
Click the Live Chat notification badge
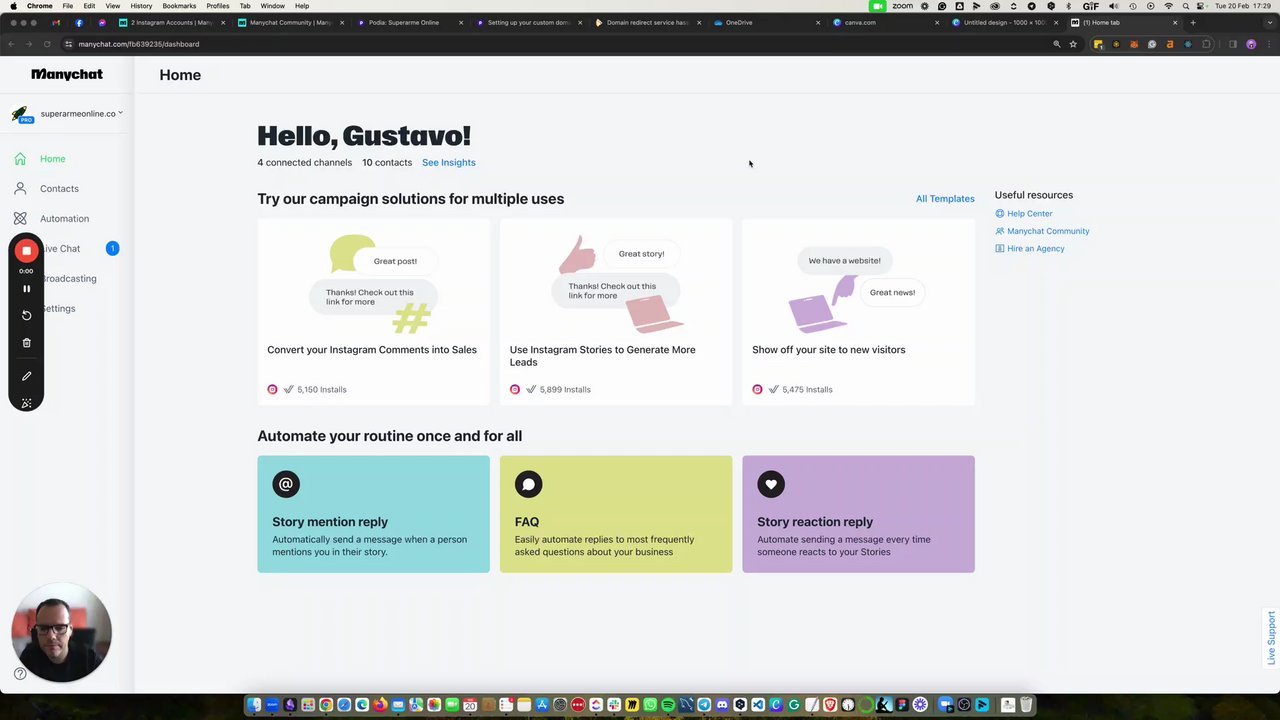tap(112, 248)
